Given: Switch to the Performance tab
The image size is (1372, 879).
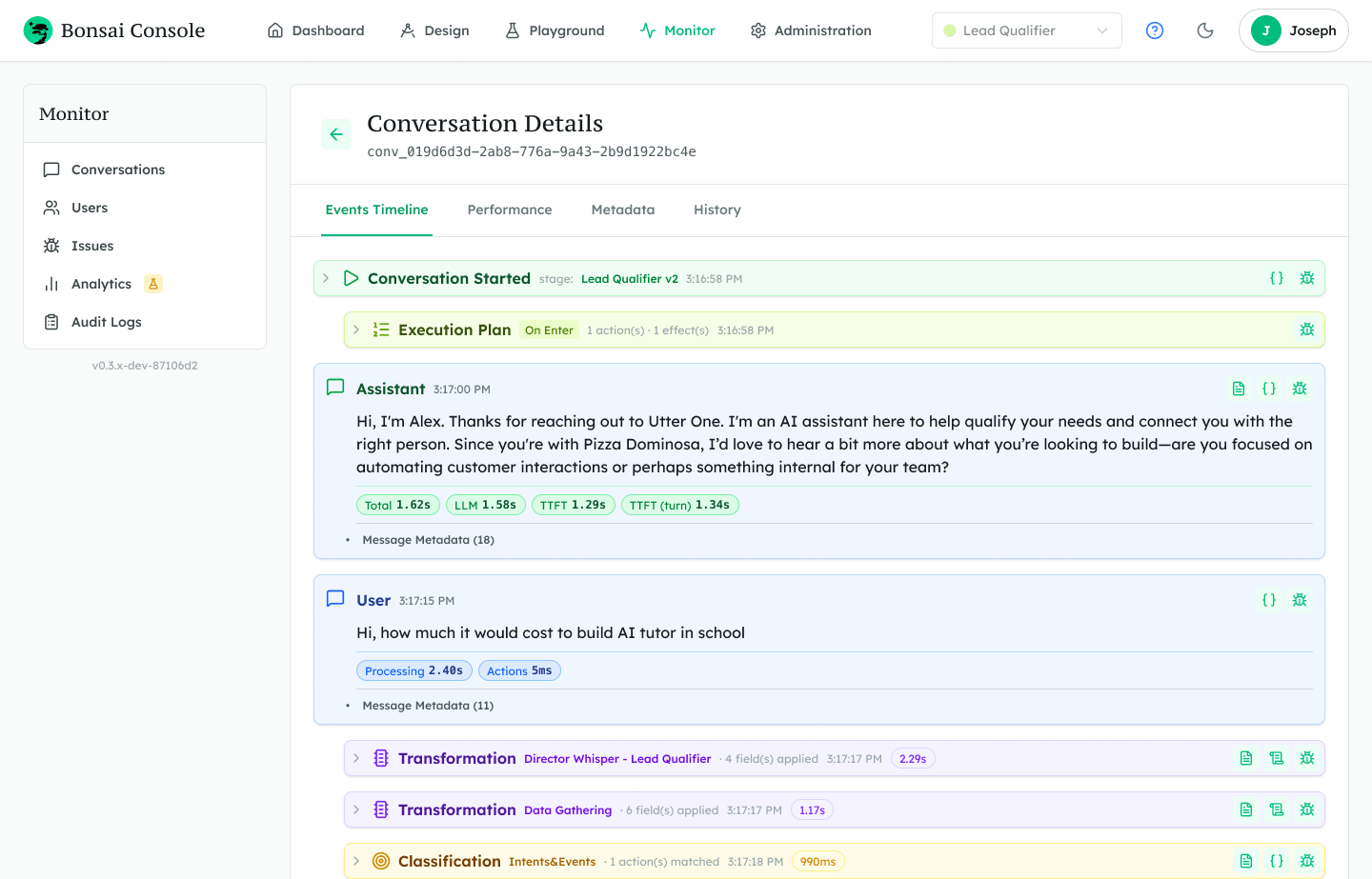Looking at the screenshot, I should [509, 210].
